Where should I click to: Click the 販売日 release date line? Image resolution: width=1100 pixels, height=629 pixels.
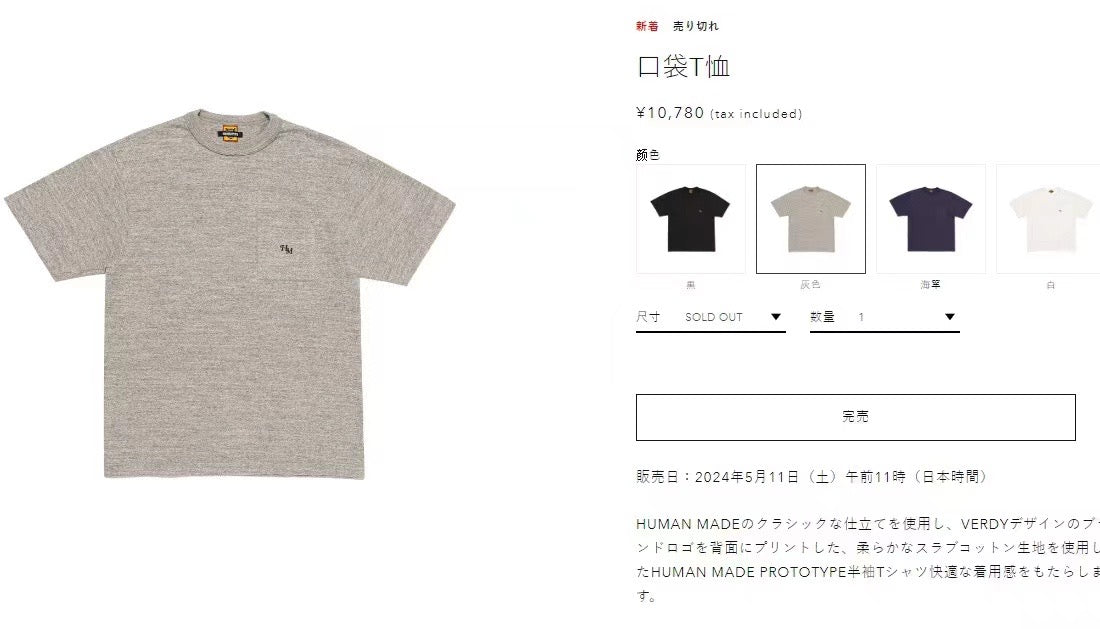[812, 477]
